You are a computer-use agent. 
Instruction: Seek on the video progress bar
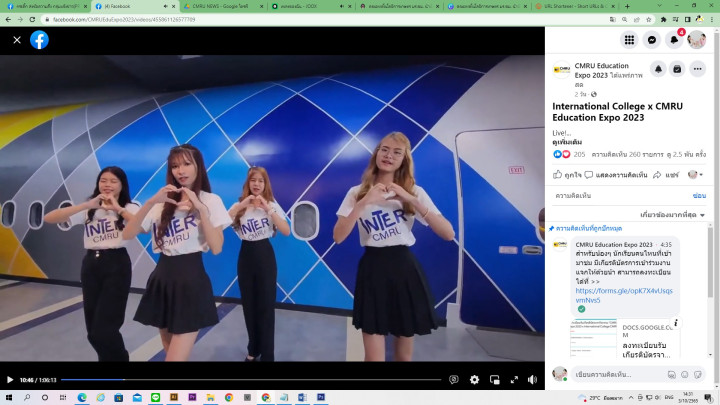coord(251,380)
